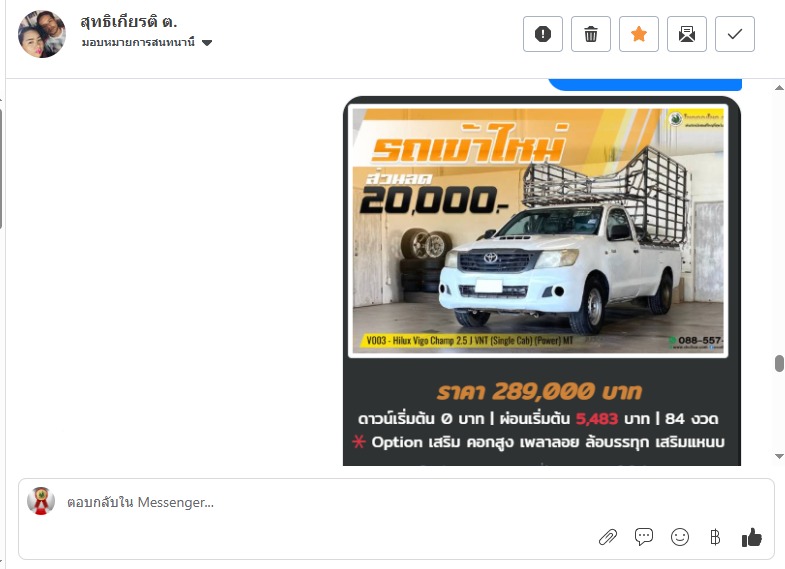Click the scroll up arrow of chat
Screen dimensions: 785x569
tap(779, 88)
